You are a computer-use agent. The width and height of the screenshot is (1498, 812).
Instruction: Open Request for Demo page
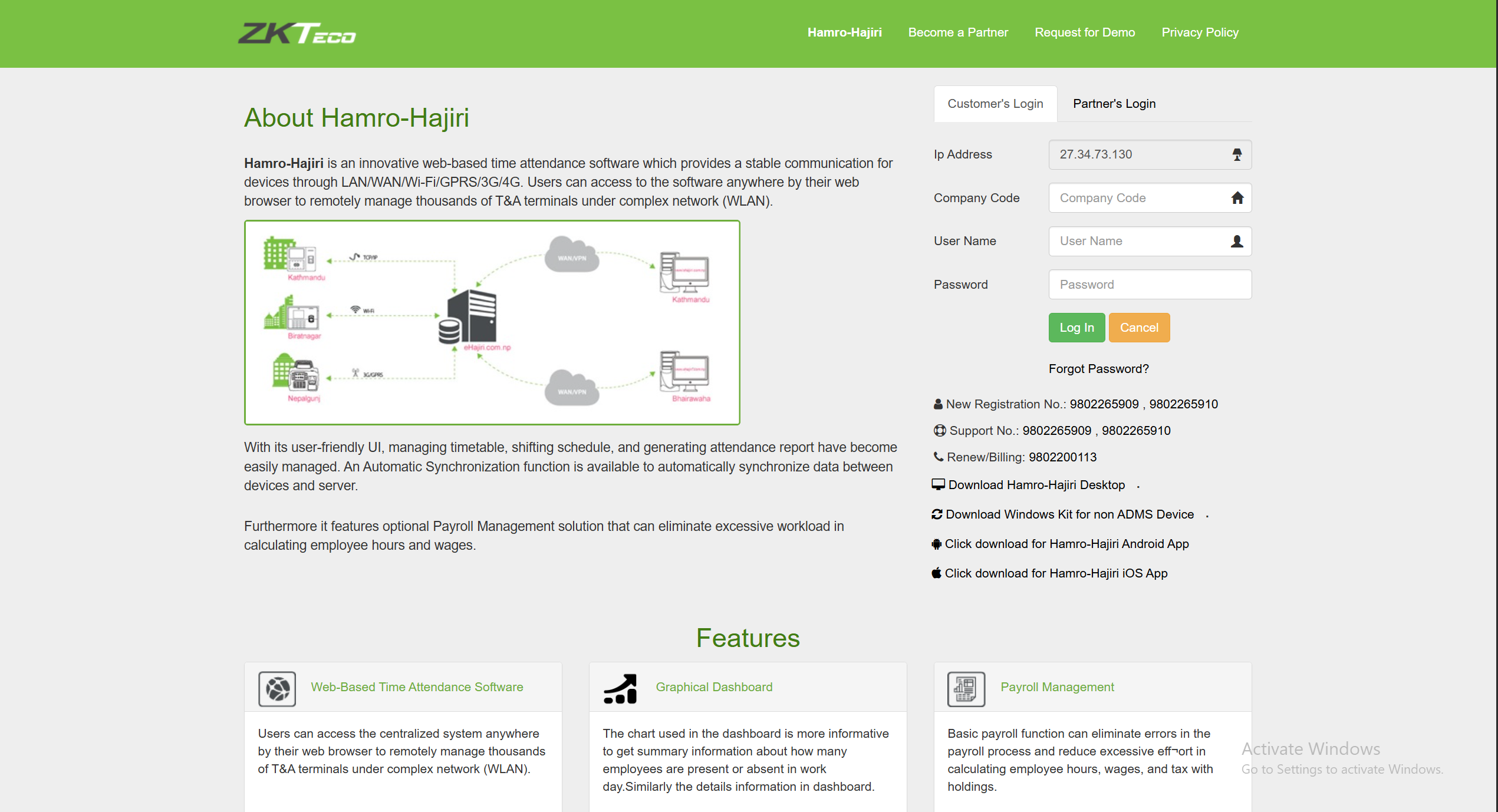coord(1084,32)
